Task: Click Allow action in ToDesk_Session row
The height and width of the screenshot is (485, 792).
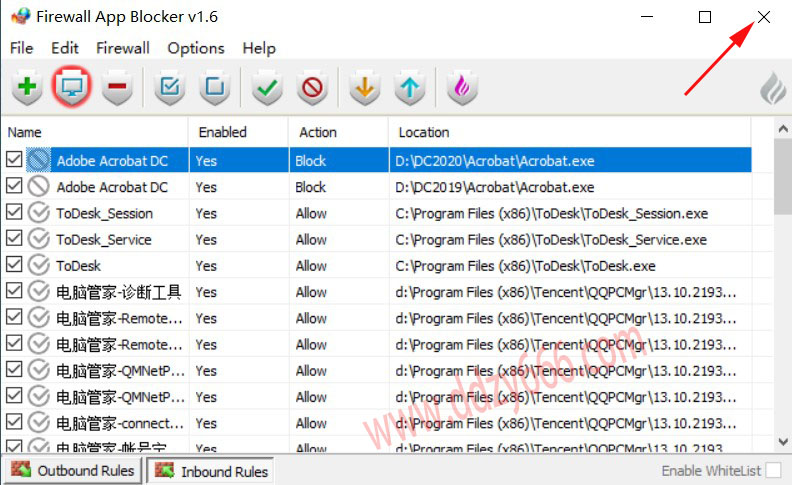Action: coord(311,213)
